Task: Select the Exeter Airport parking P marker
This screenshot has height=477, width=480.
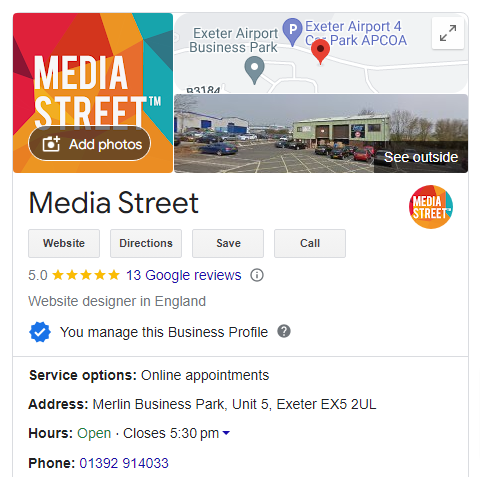Action: (x=292, y=32)
